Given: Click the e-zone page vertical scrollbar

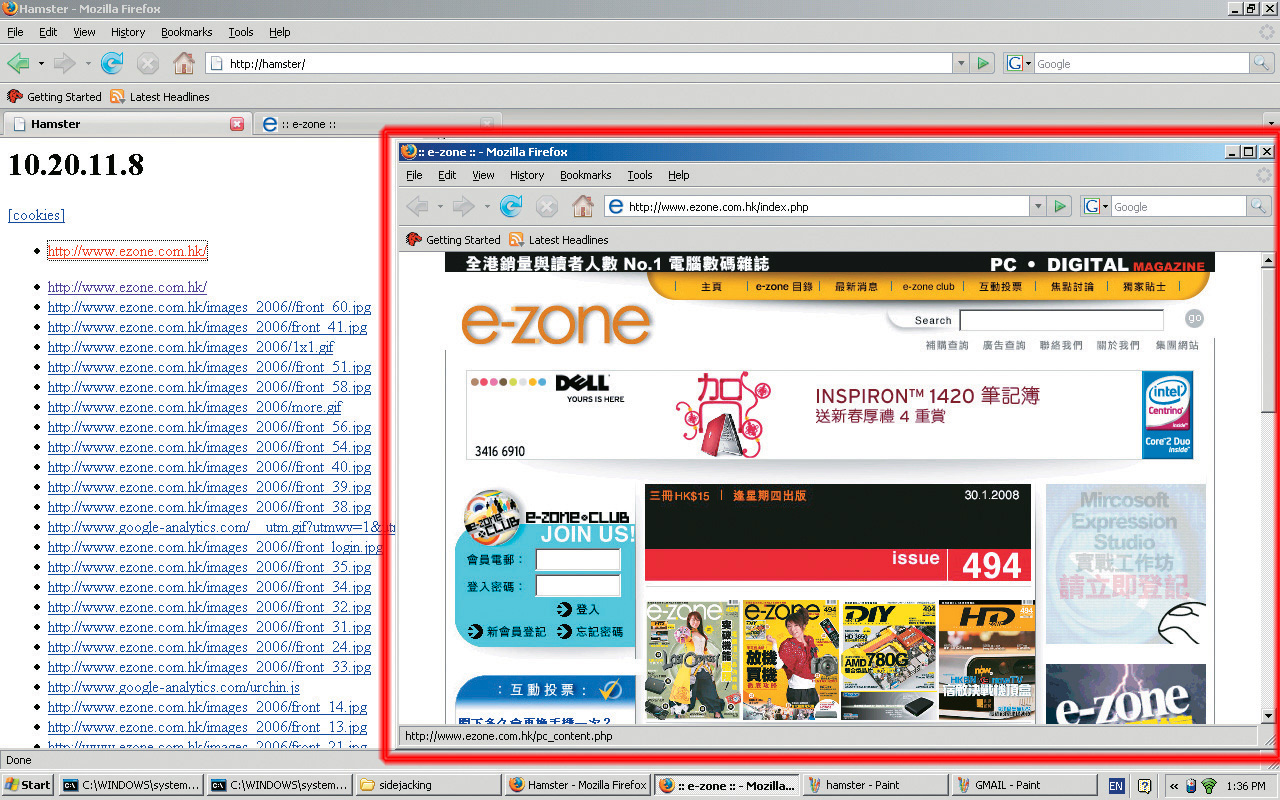Looking at the screenshot, I should pyautogui.click(x=1268, y=487).
